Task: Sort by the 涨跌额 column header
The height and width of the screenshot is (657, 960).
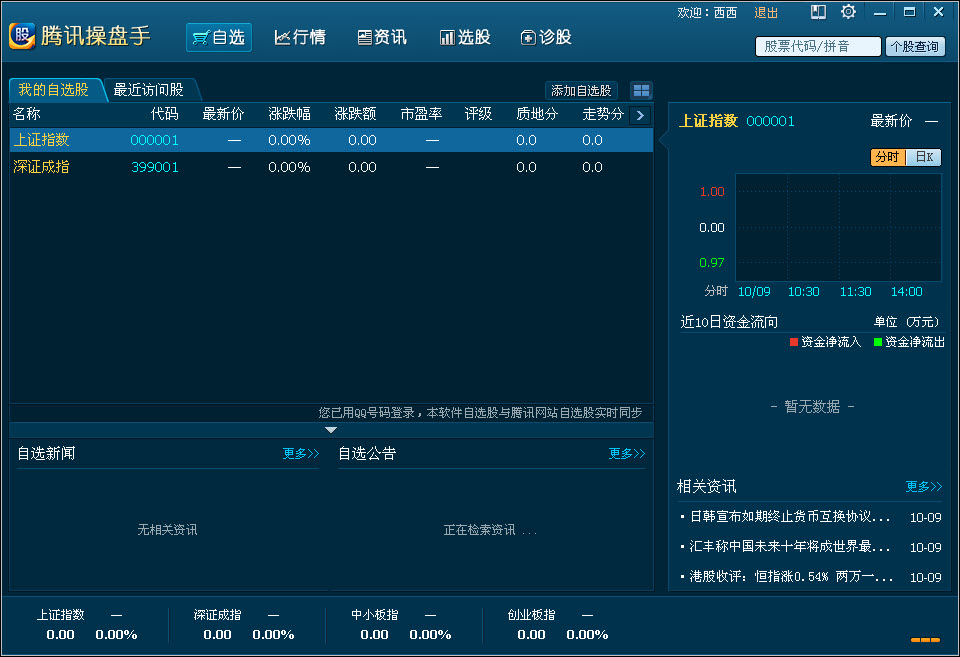Action: (x=355, y=114)
